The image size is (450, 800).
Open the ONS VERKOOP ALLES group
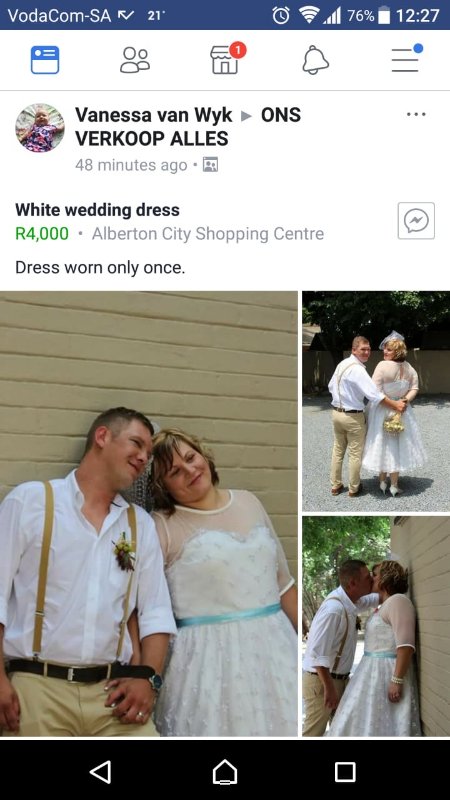click(x=188, y=127)
